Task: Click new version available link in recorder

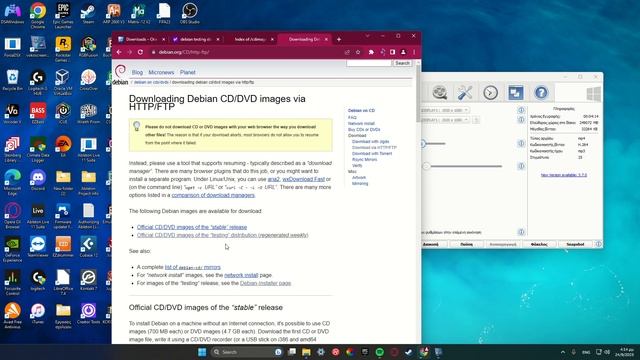Action: pos(564,175)
